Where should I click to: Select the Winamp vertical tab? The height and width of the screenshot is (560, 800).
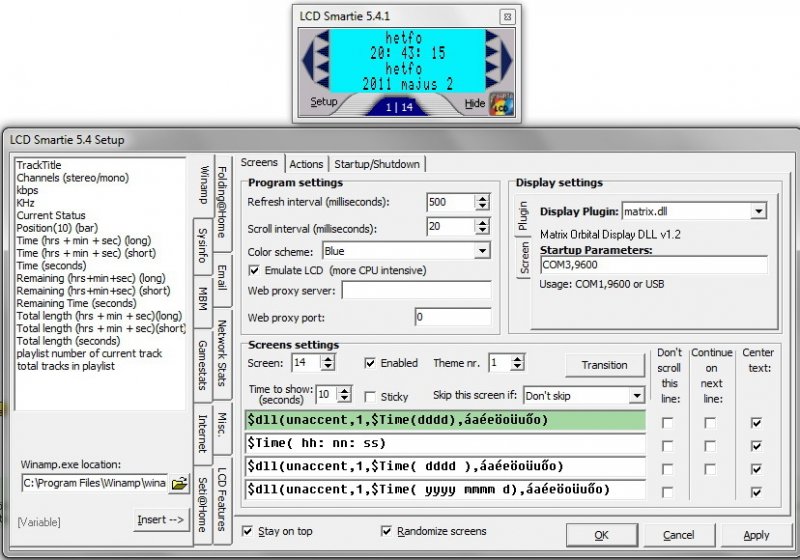[204, 185]
